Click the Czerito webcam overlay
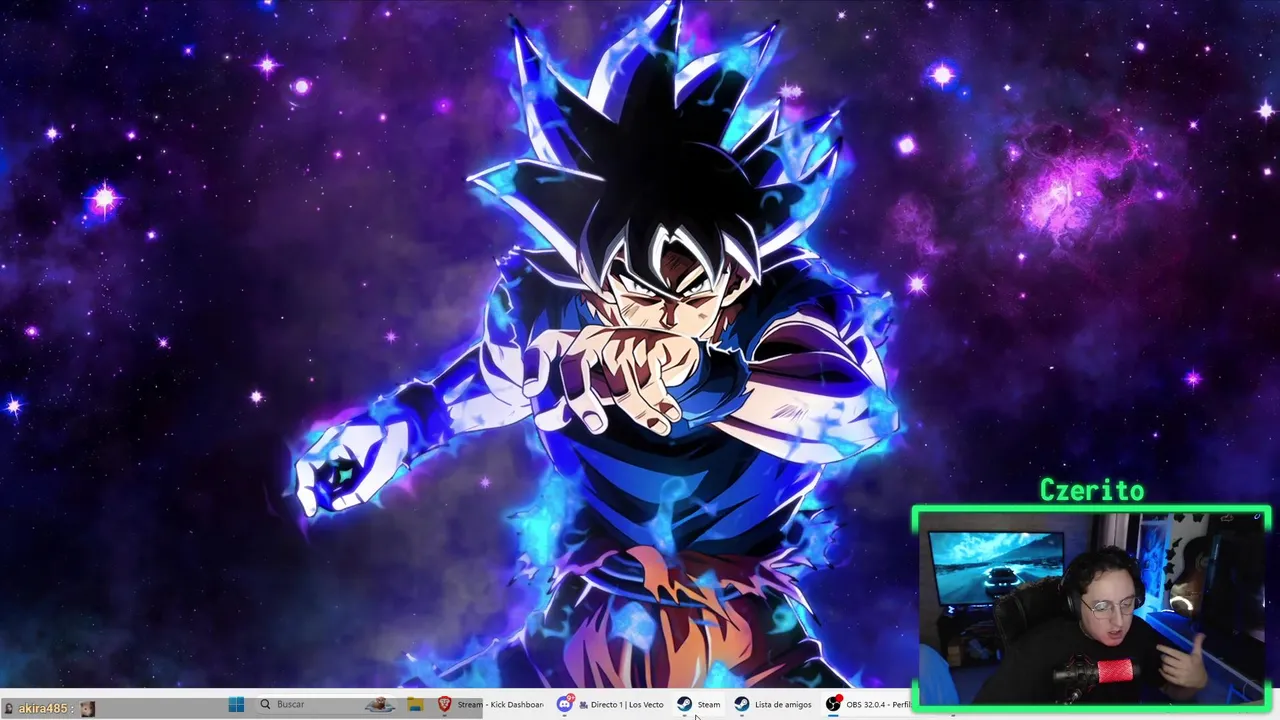The height and width of the screenshot is (720, 1280). pyautogui.click(x=1092, y=608)
